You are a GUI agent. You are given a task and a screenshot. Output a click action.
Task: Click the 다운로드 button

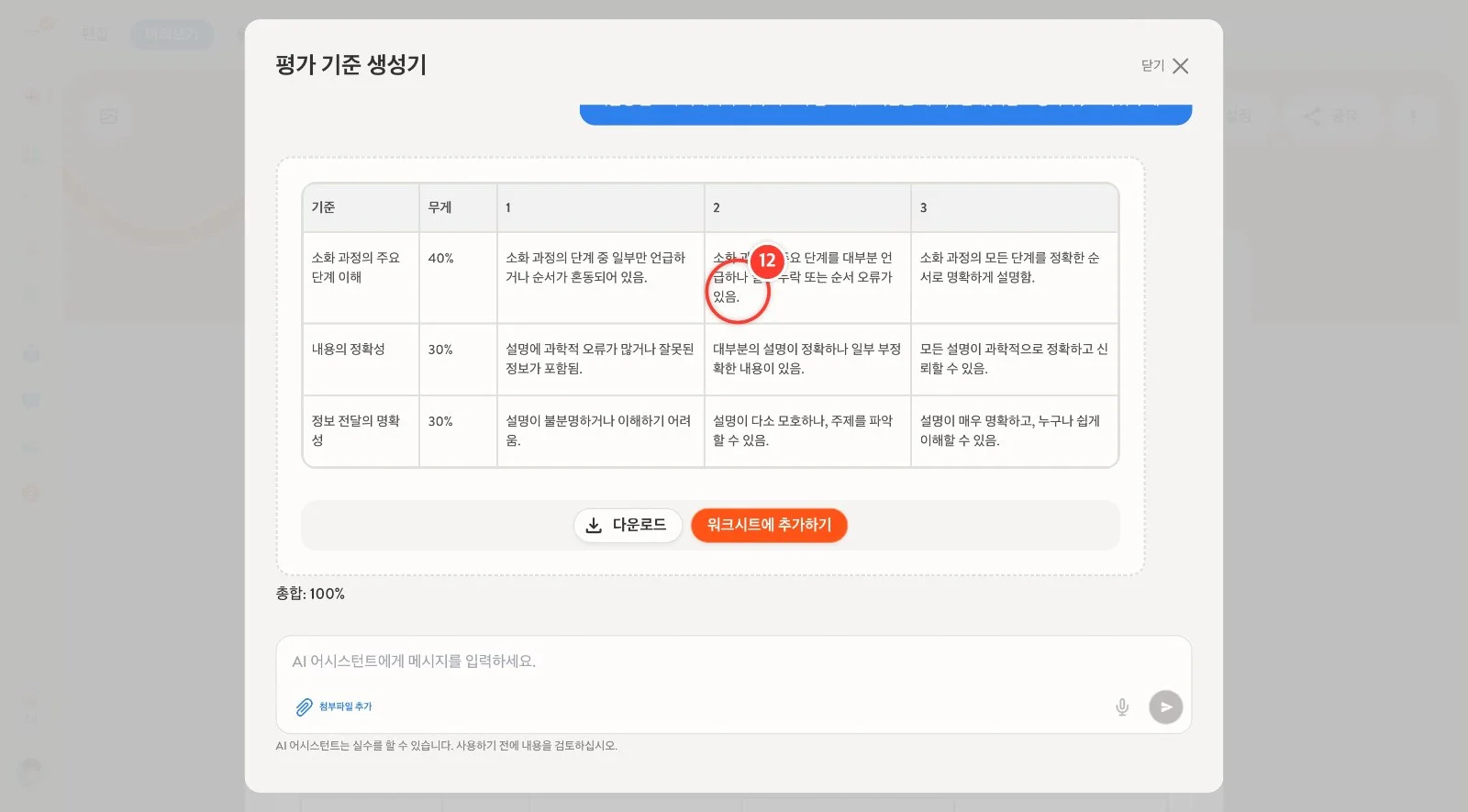coord(628,525)
